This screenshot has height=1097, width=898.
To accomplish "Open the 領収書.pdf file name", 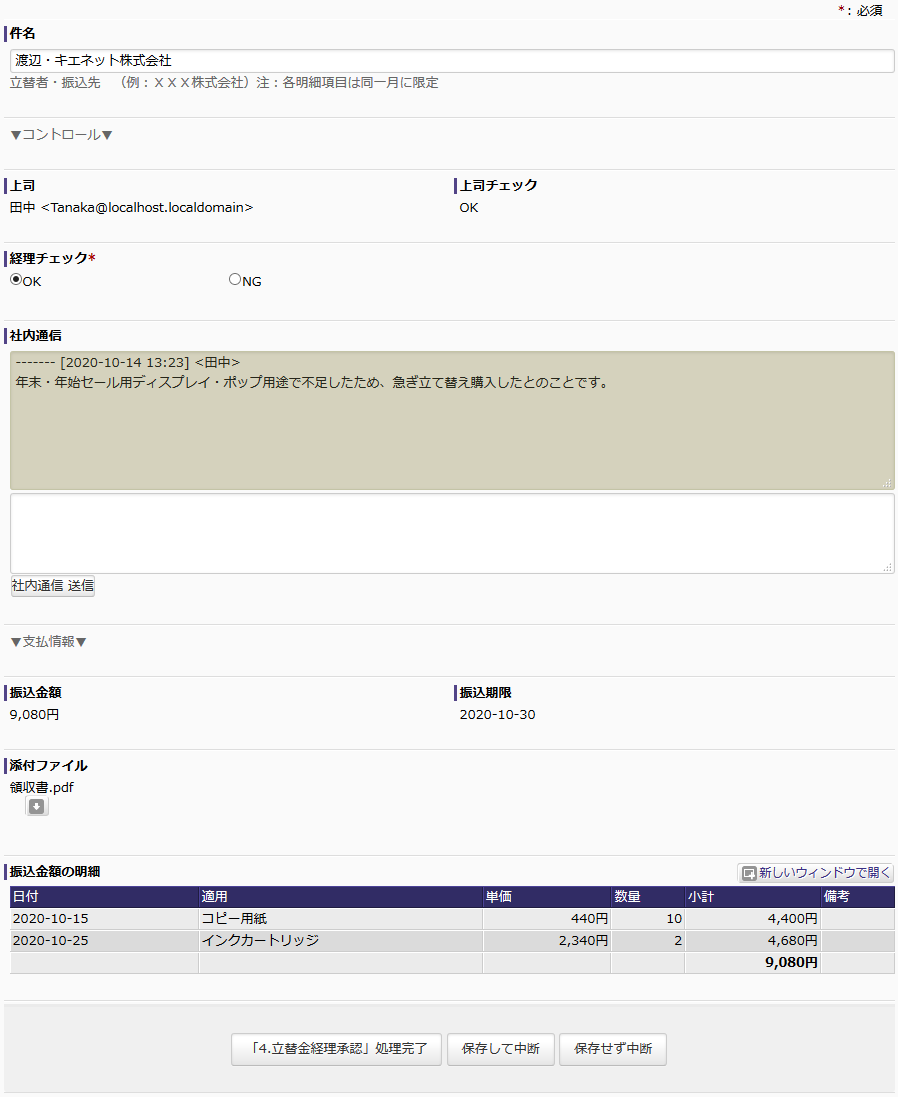I will pos(42,787).
